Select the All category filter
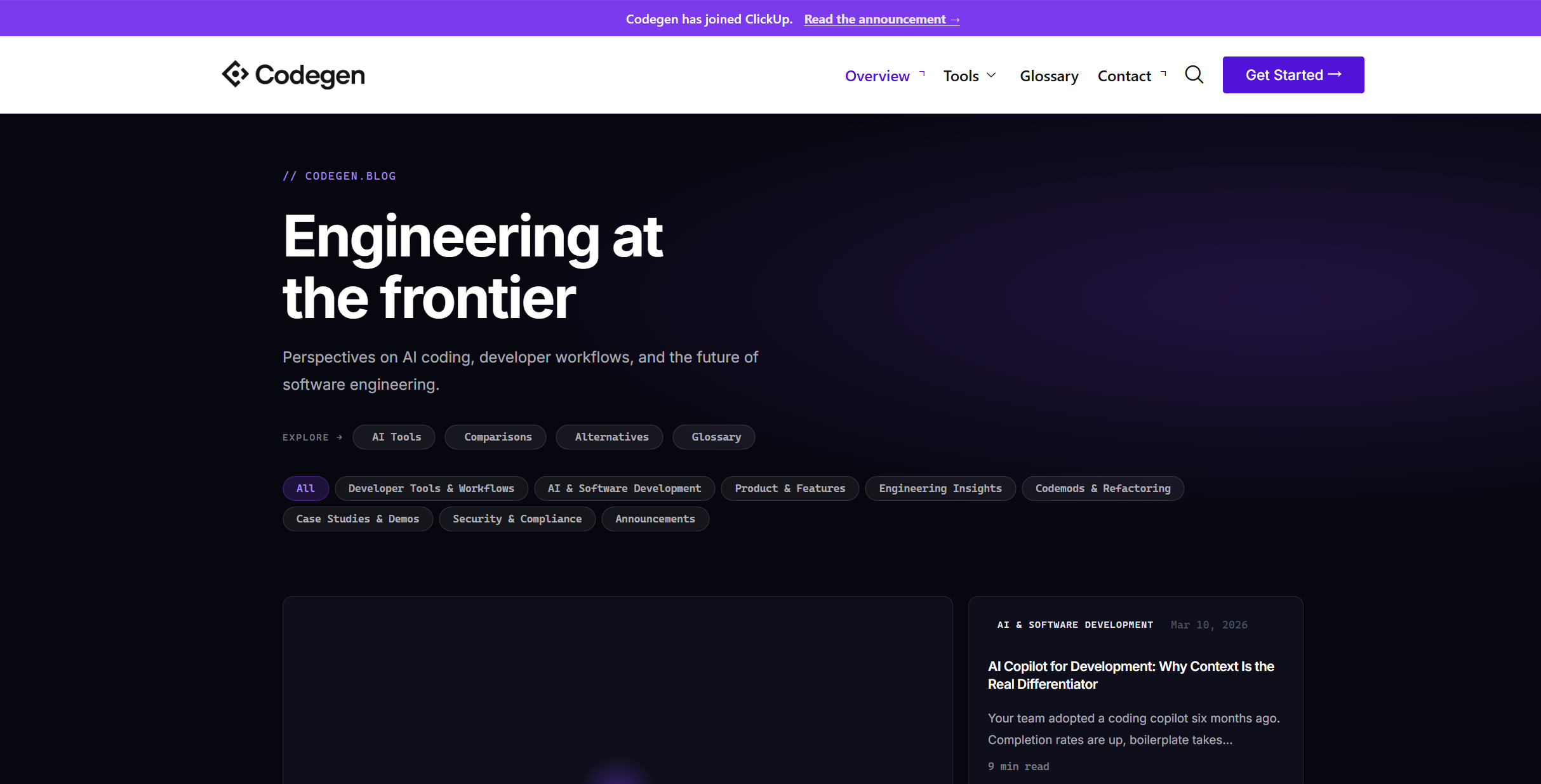The width and height of the screenshot is (1541, 784). (x=305, y=488)
